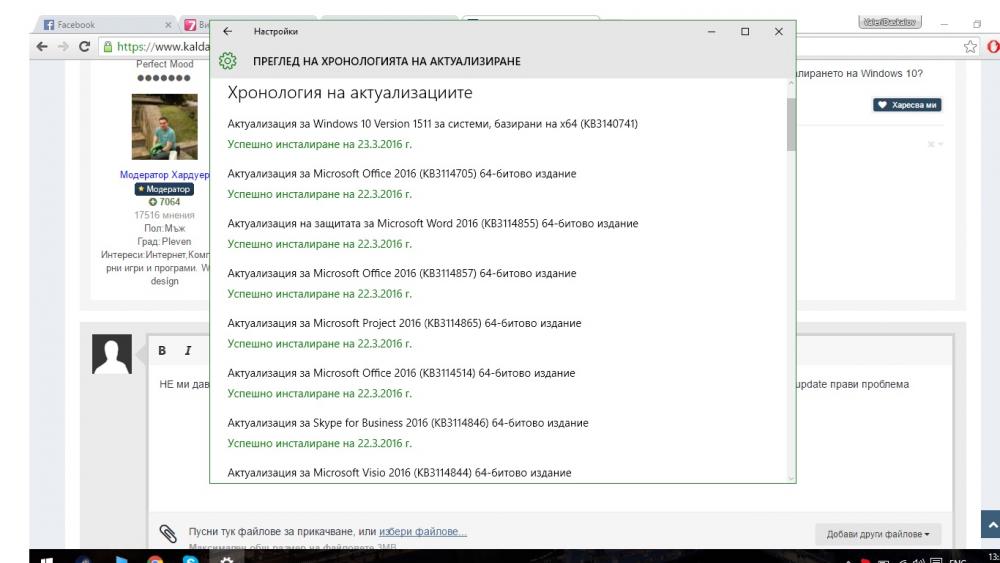Viewport: 1000px width, 563px height.
Task: Close the Facebook tab
Action: click(x=168, y=25)
